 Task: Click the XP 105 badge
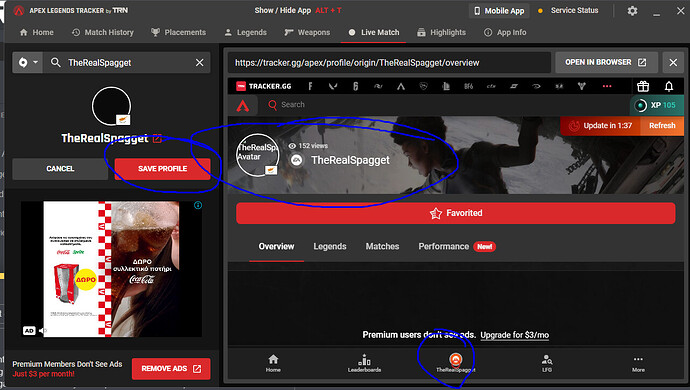(x=657, y=105)
